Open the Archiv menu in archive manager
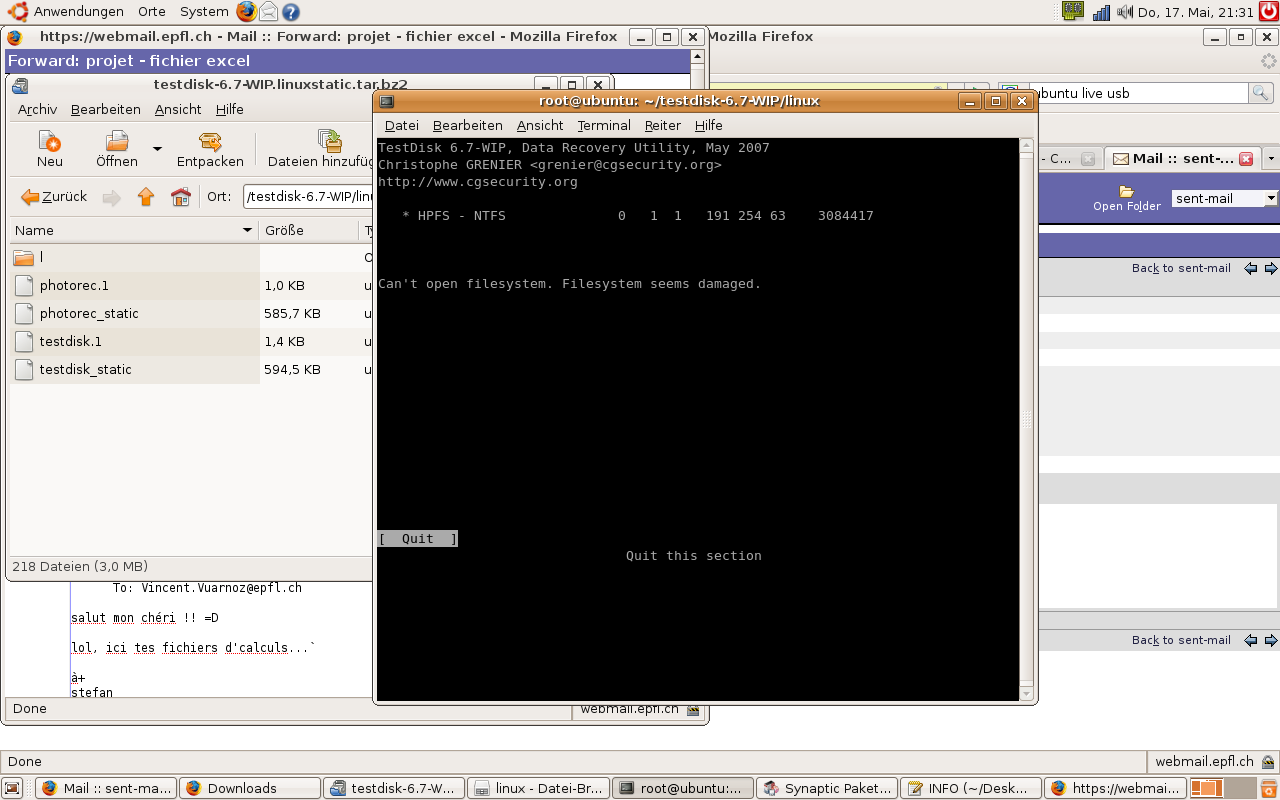The height and width of the screenshot is (800, 1280). [x=37, y=110]
